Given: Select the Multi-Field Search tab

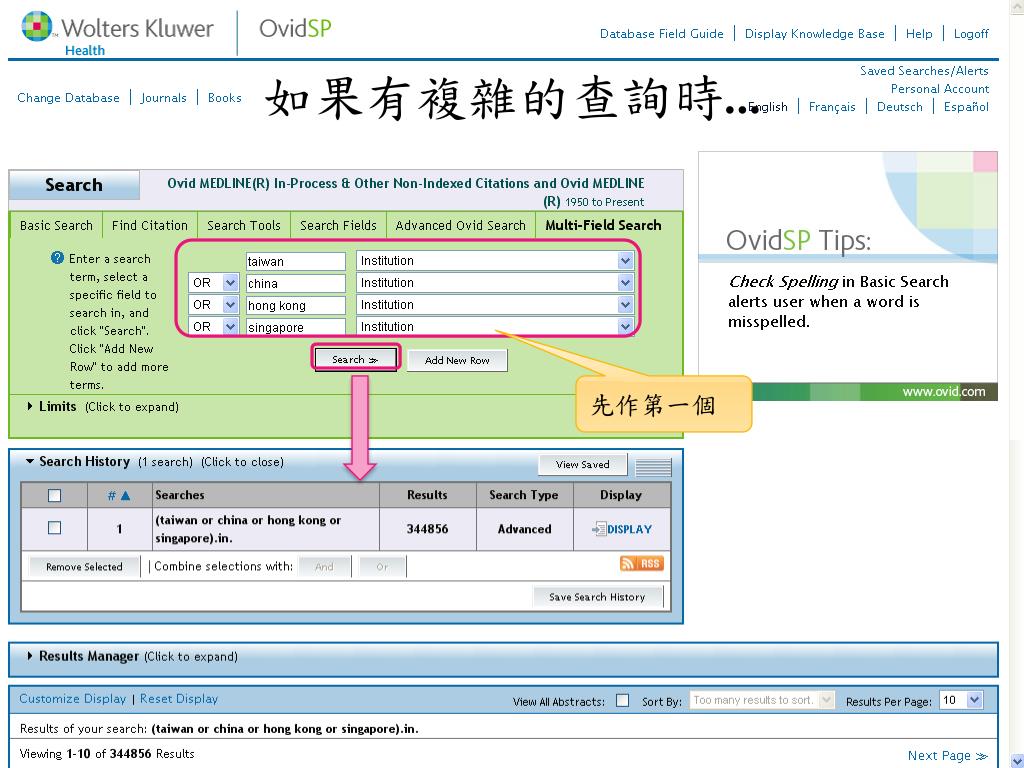Looking at the screenshot, I should coord(603,225).
